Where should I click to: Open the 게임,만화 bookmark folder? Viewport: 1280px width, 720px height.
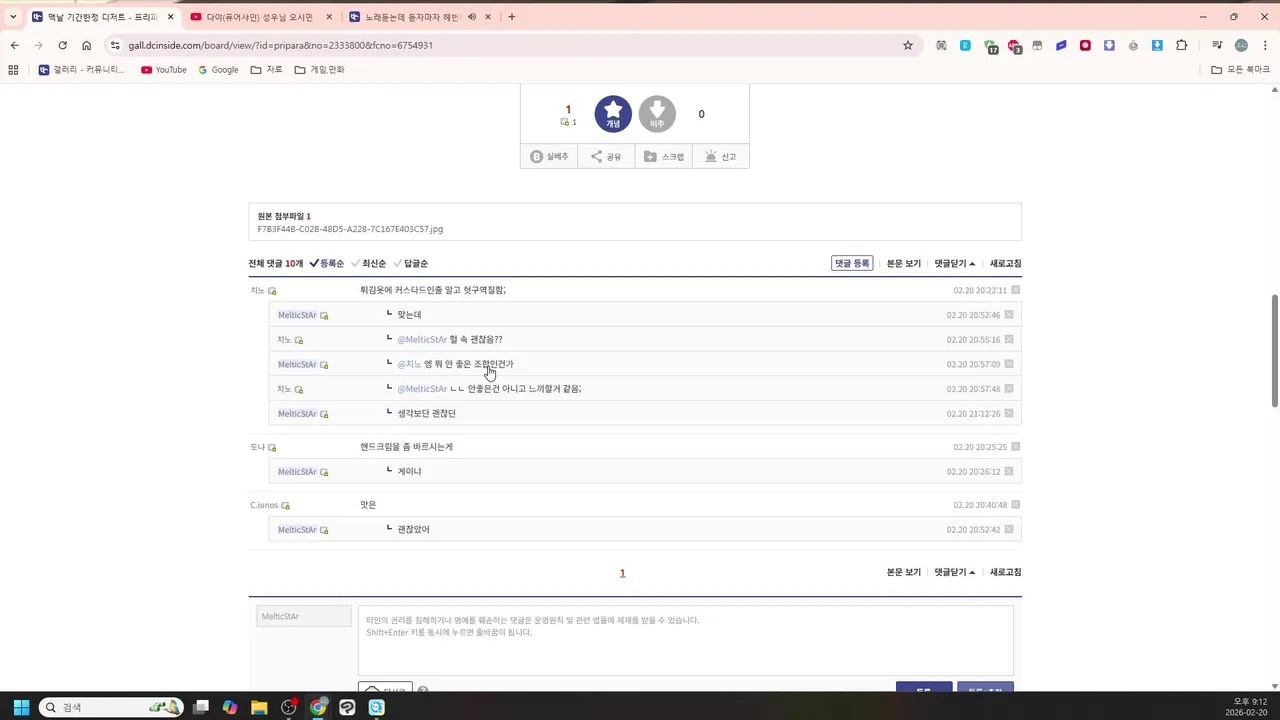(319, 70)
